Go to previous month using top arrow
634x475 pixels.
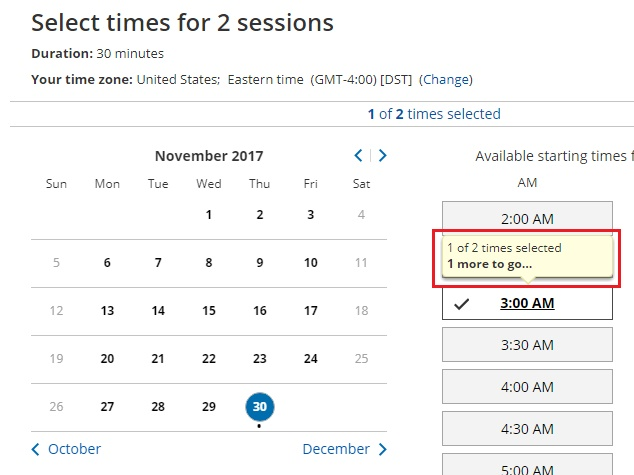pyautogui.click(x=360, y=155)
